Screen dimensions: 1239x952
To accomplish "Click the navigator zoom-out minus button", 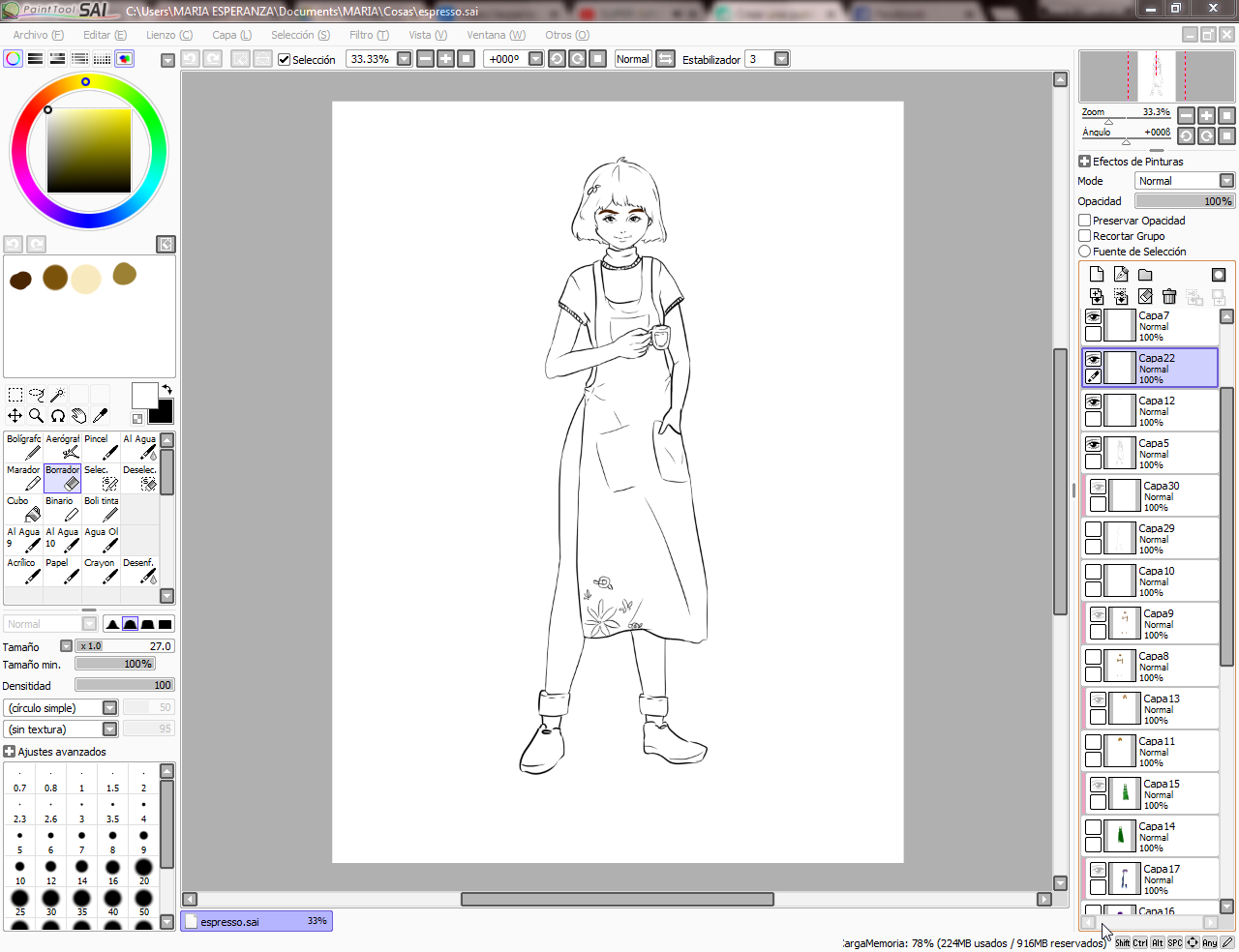I will click(x=1187, y=115).
